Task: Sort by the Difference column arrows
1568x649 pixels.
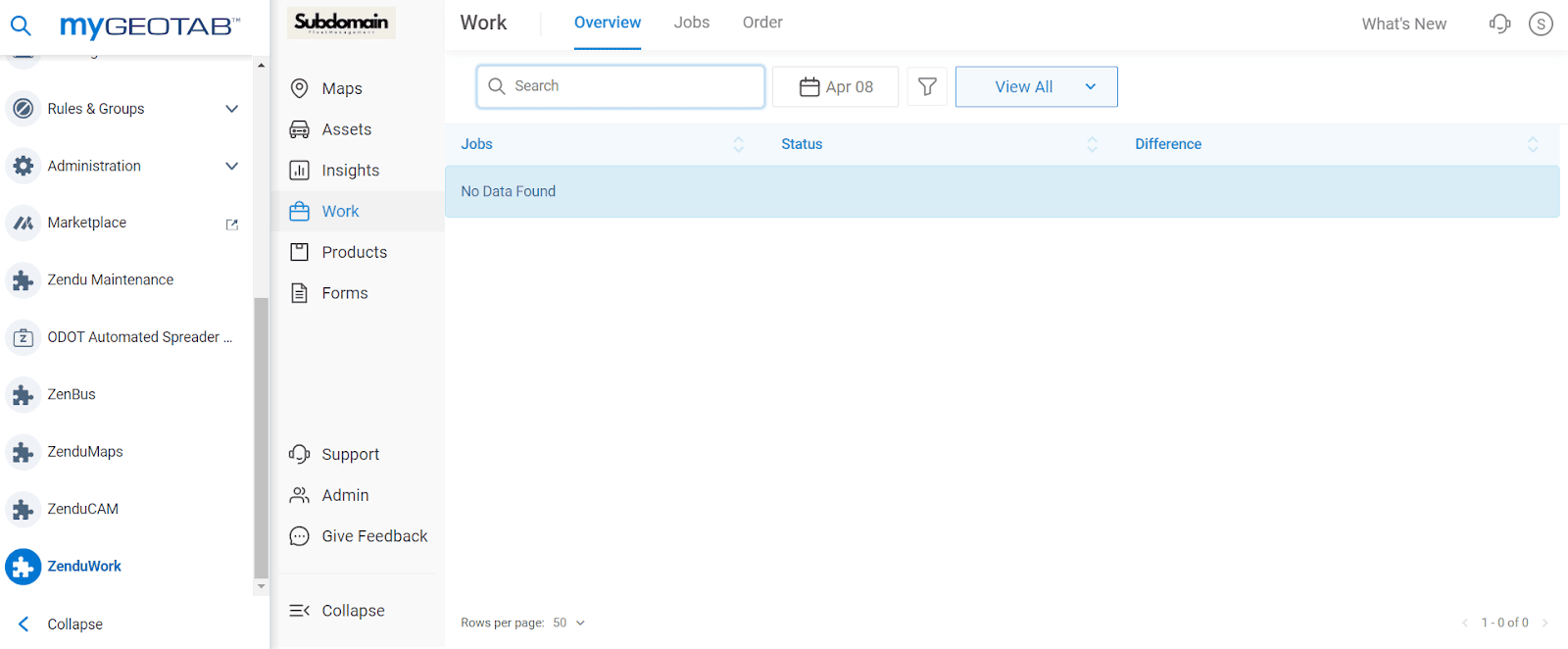Action: pyautogui.click(x=1533, y=144)
